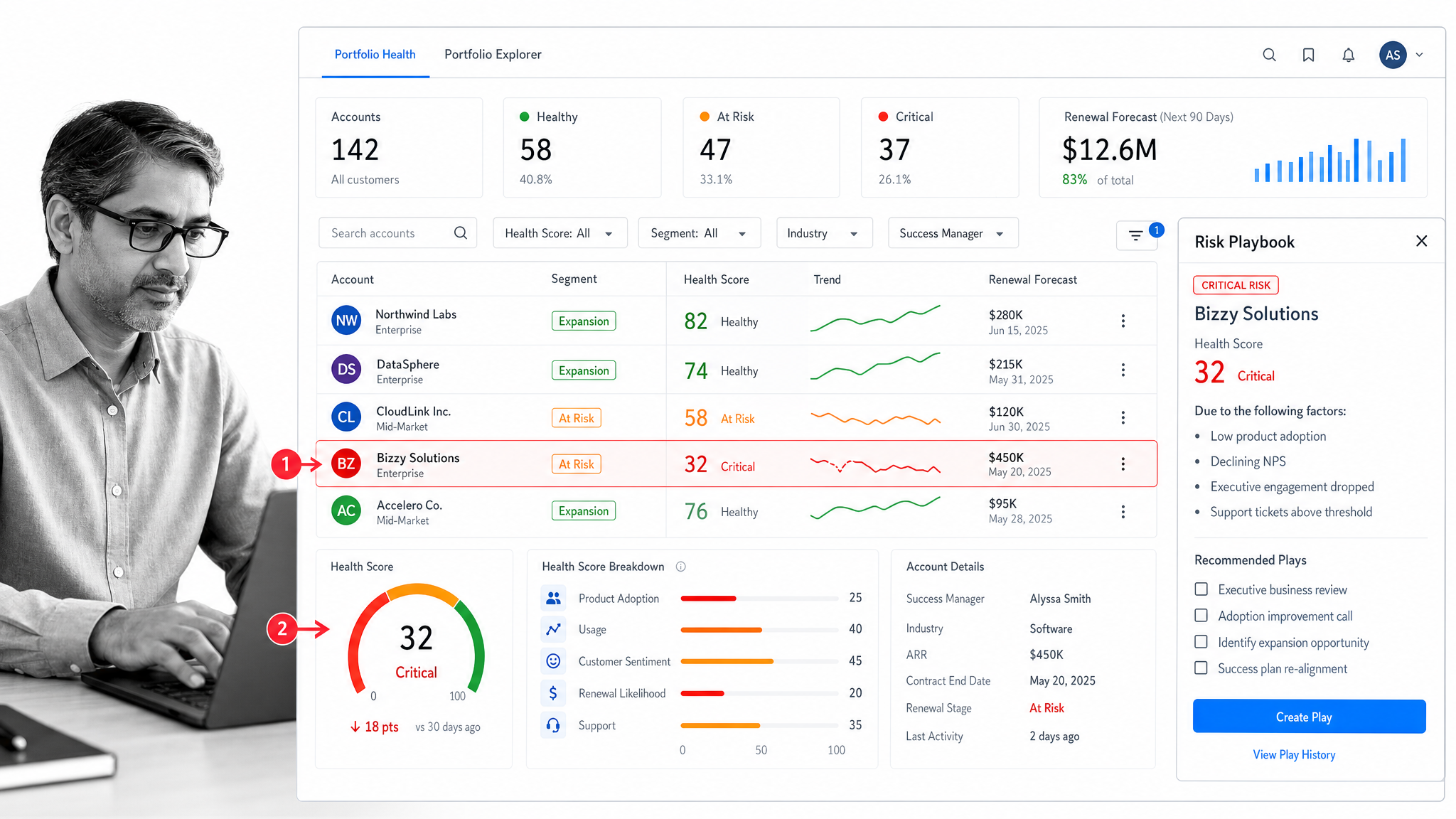The width and height of the screenshot is (1456, 819).
Task: Click the Accounts 142 summary card
Action: point(399,148)
